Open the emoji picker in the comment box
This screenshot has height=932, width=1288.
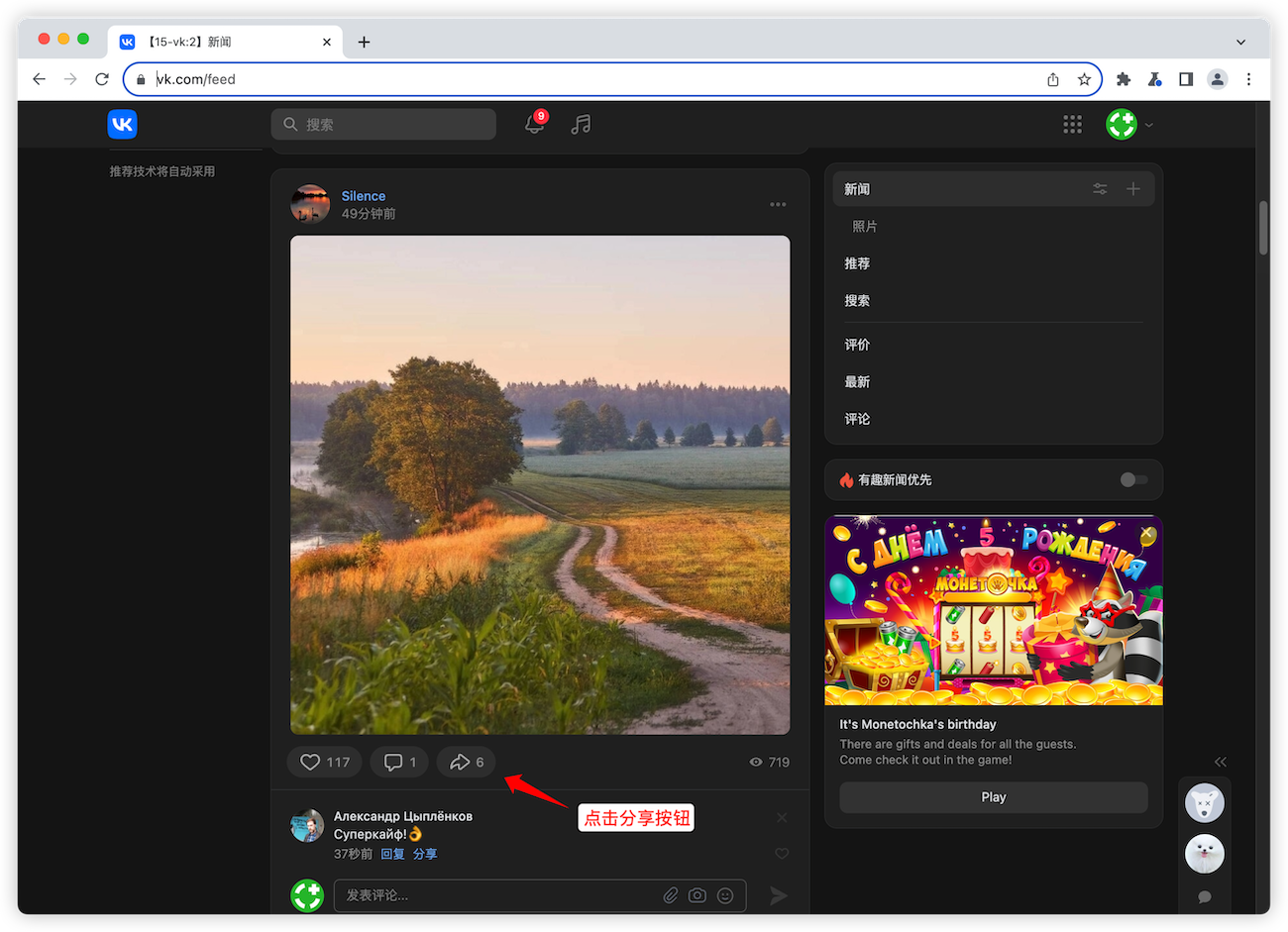725,895
